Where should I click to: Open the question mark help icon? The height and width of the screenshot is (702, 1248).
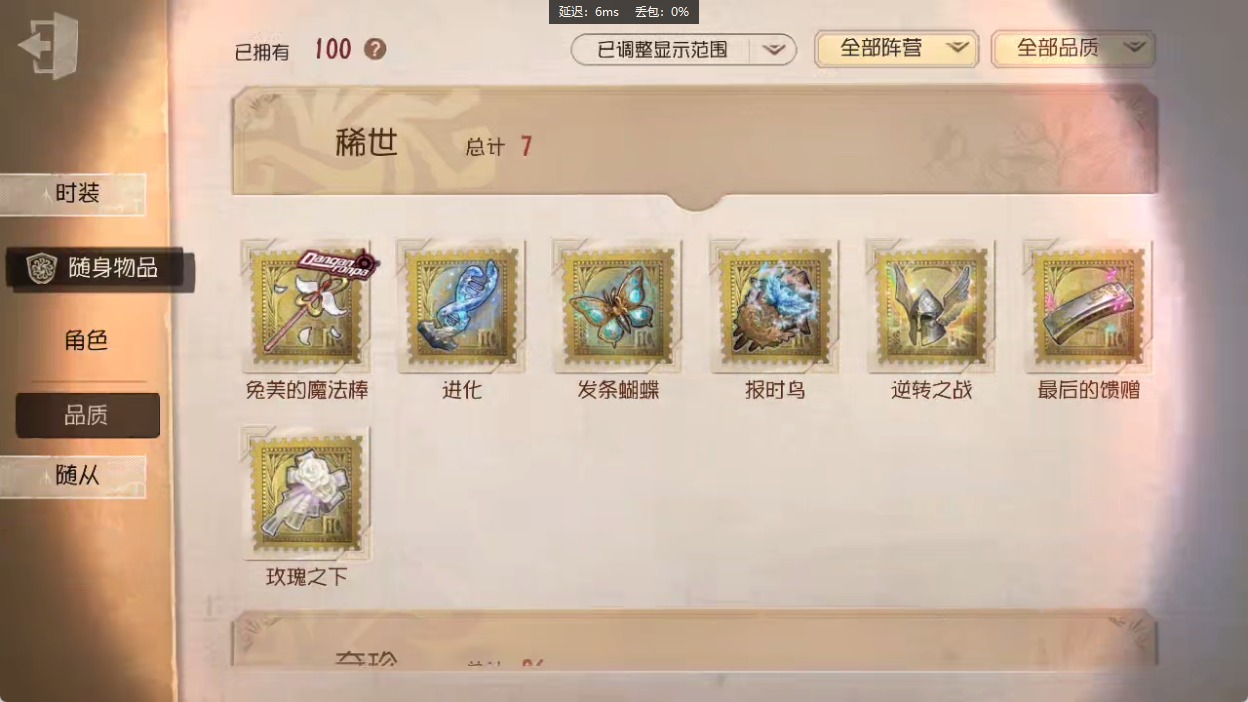[375, 49]
